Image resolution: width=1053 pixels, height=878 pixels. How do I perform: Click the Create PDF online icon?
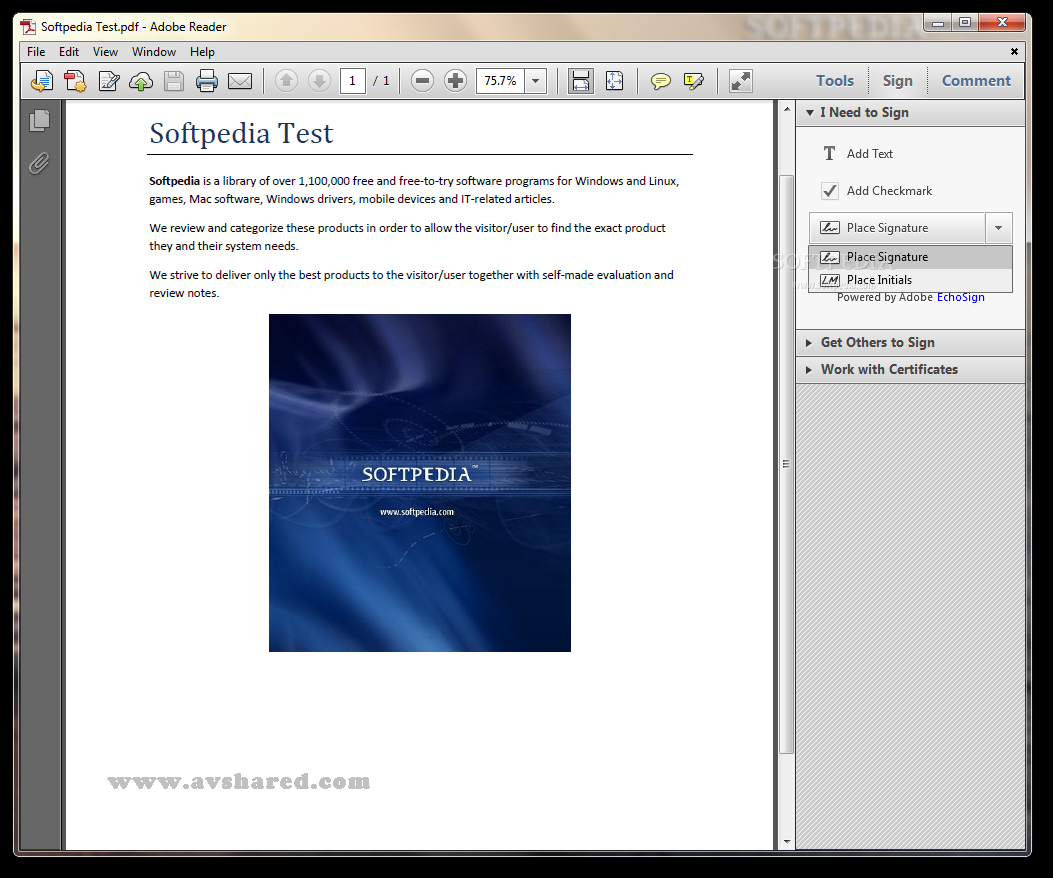click(x=75, y=81)
